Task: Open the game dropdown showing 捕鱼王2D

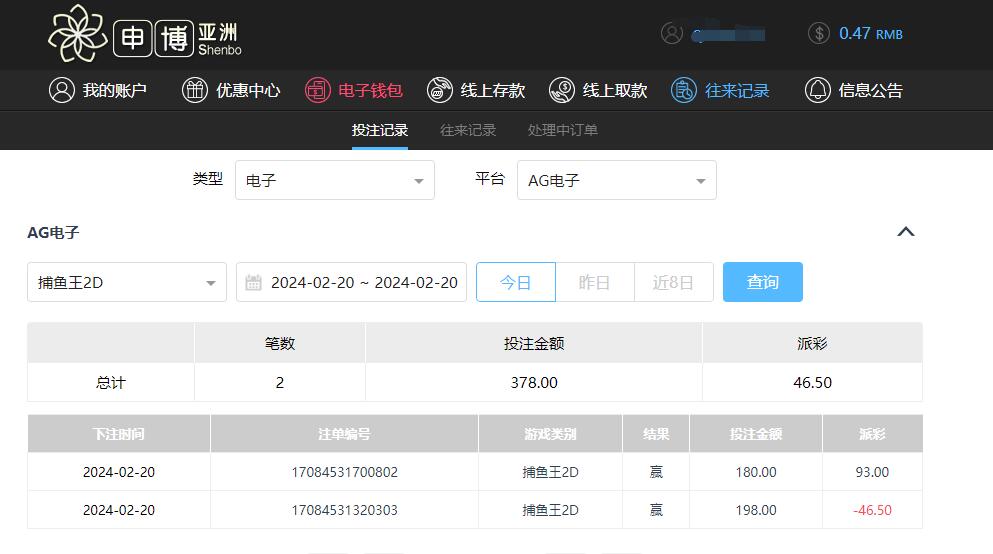Action: click(127, 282)
